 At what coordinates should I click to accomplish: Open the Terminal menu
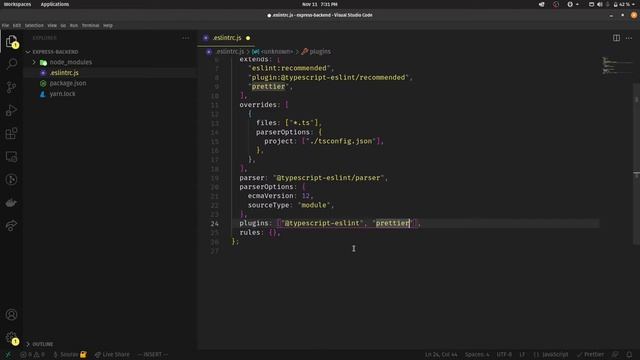tap(90, 25)
